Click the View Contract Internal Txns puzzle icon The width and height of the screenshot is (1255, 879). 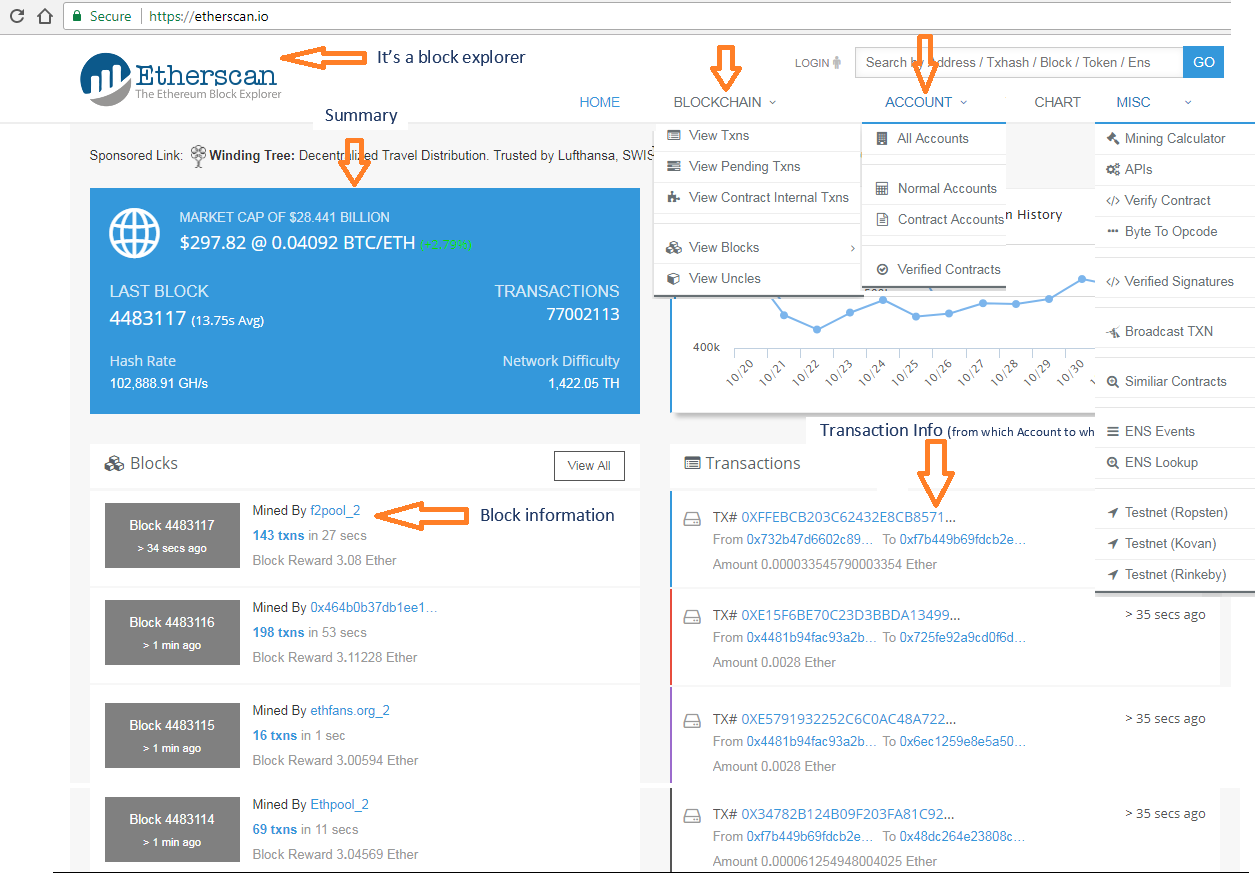673,198
